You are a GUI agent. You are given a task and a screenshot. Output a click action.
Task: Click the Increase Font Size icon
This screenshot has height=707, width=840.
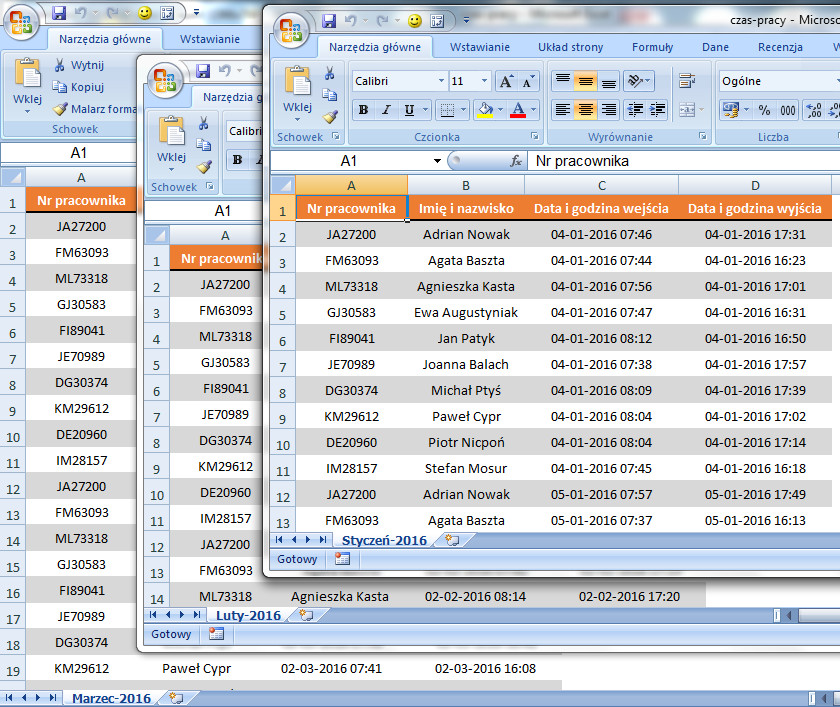tap(506, 81)
